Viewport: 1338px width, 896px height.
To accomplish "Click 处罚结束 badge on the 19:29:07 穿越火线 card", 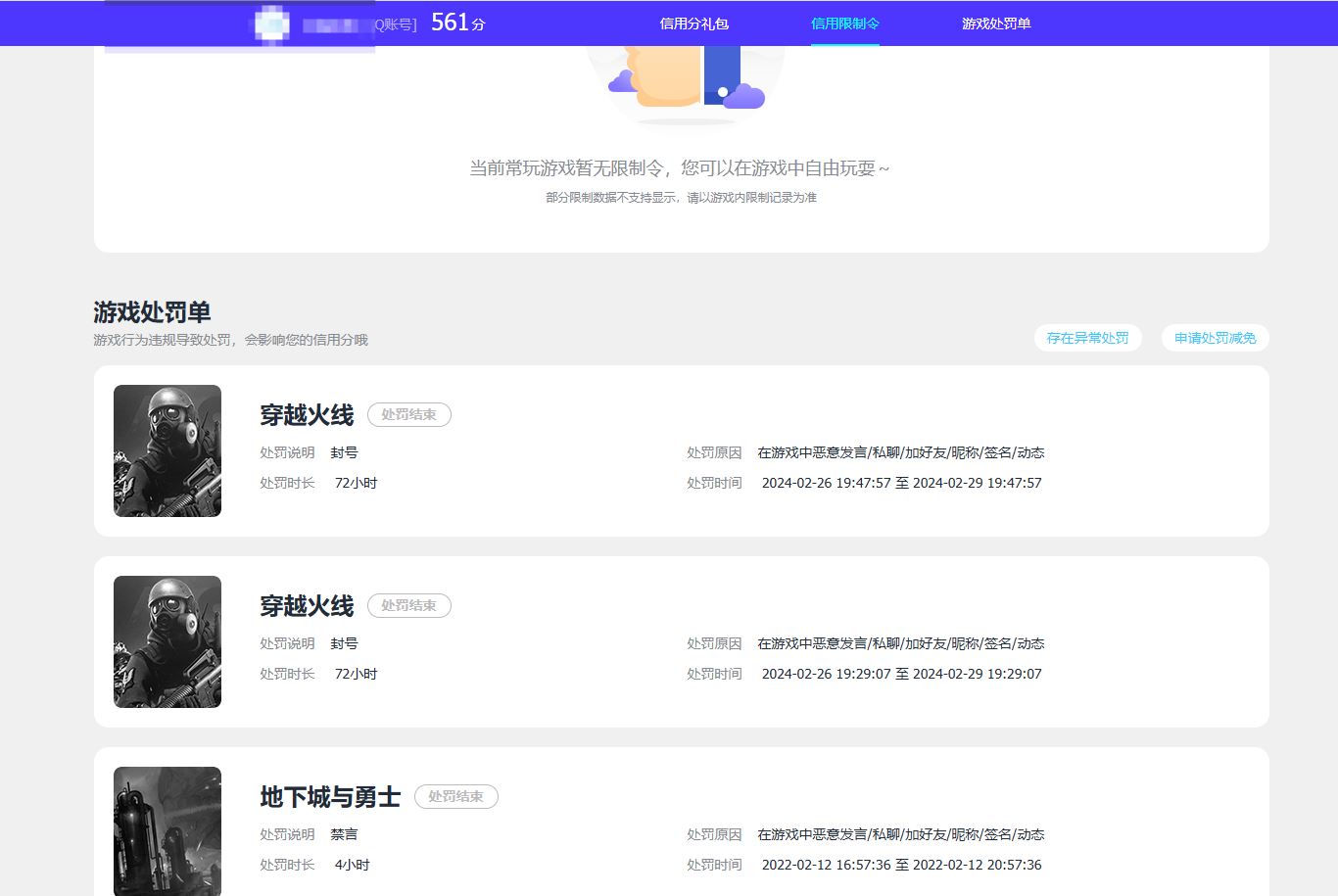I will coord(408,605).
